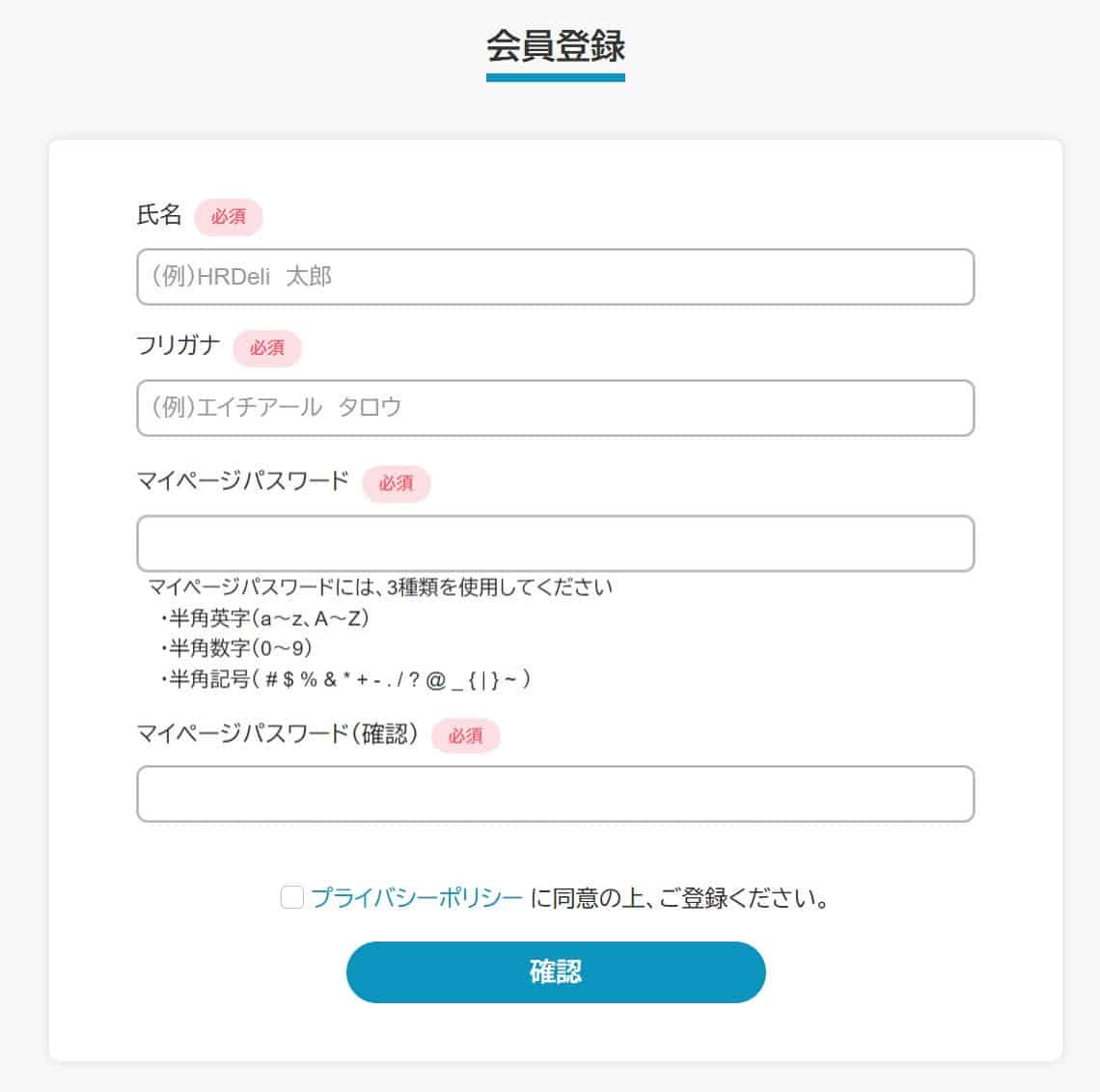Focus the フリガナ text input

tap(555, 408)
